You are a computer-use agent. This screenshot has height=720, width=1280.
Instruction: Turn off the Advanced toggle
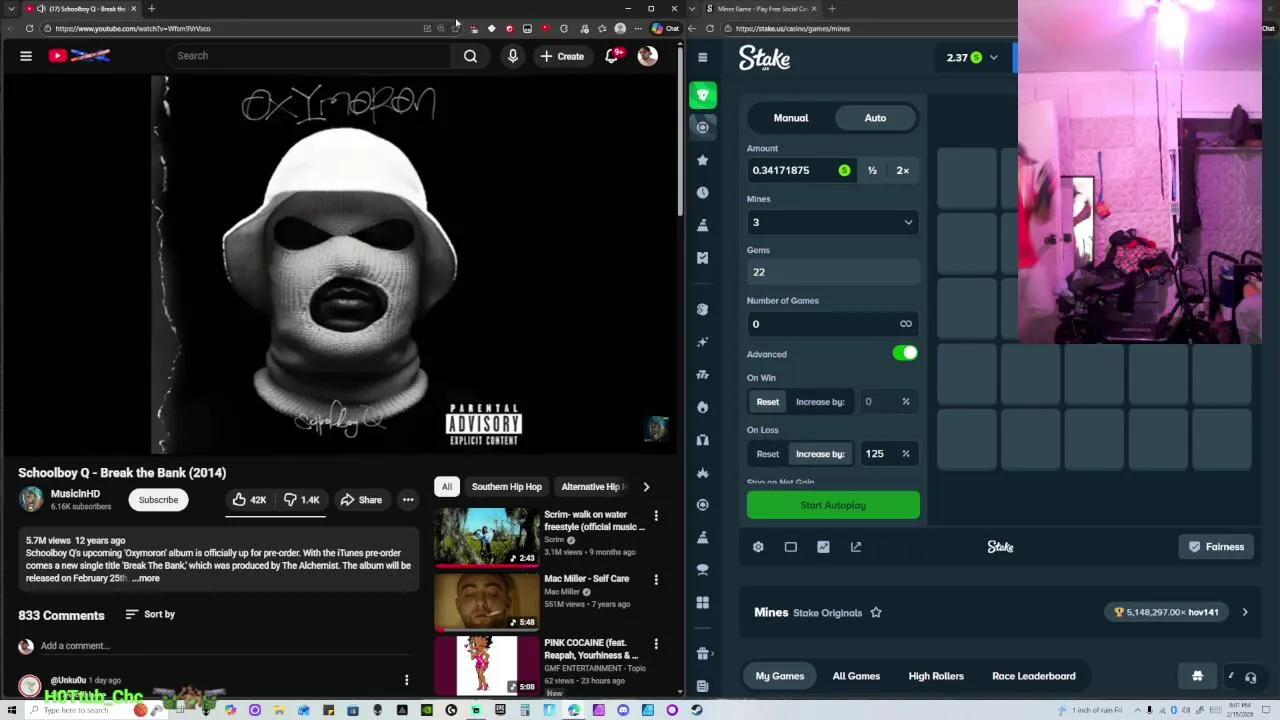pyautogui.click(x=905, y=353)
